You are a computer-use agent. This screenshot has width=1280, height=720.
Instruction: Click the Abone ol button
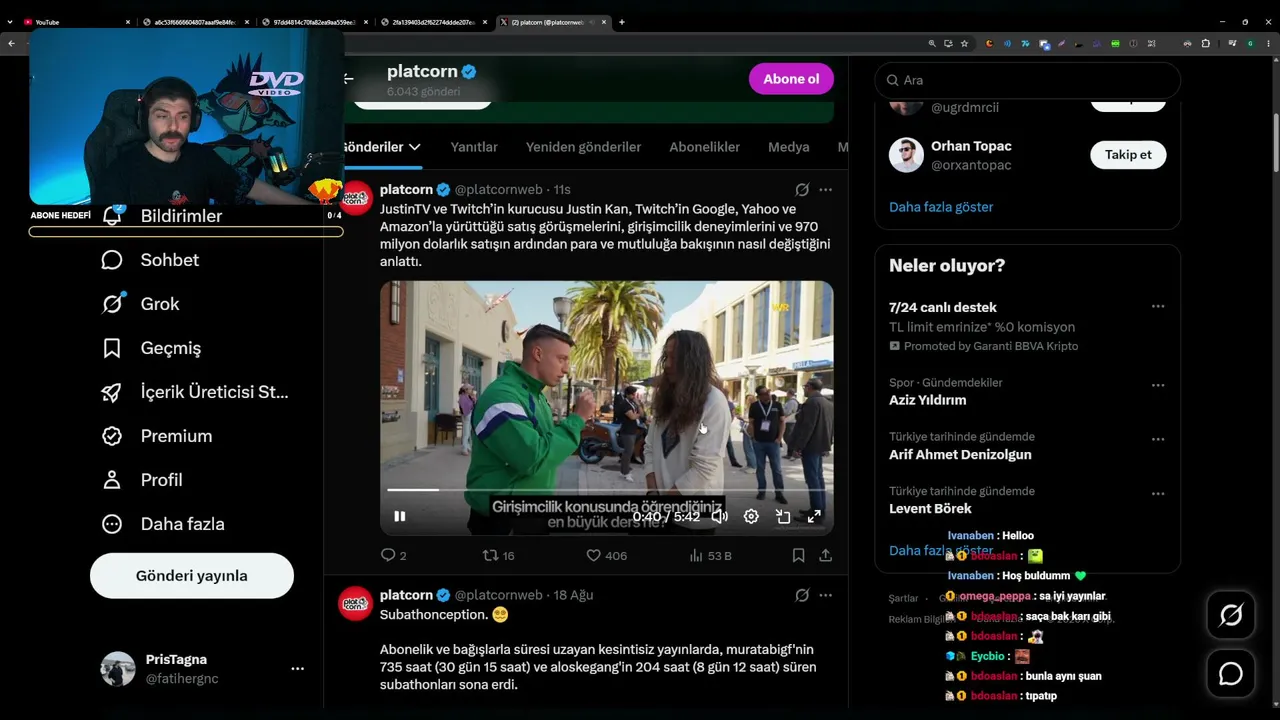click(x=791, y=79)
